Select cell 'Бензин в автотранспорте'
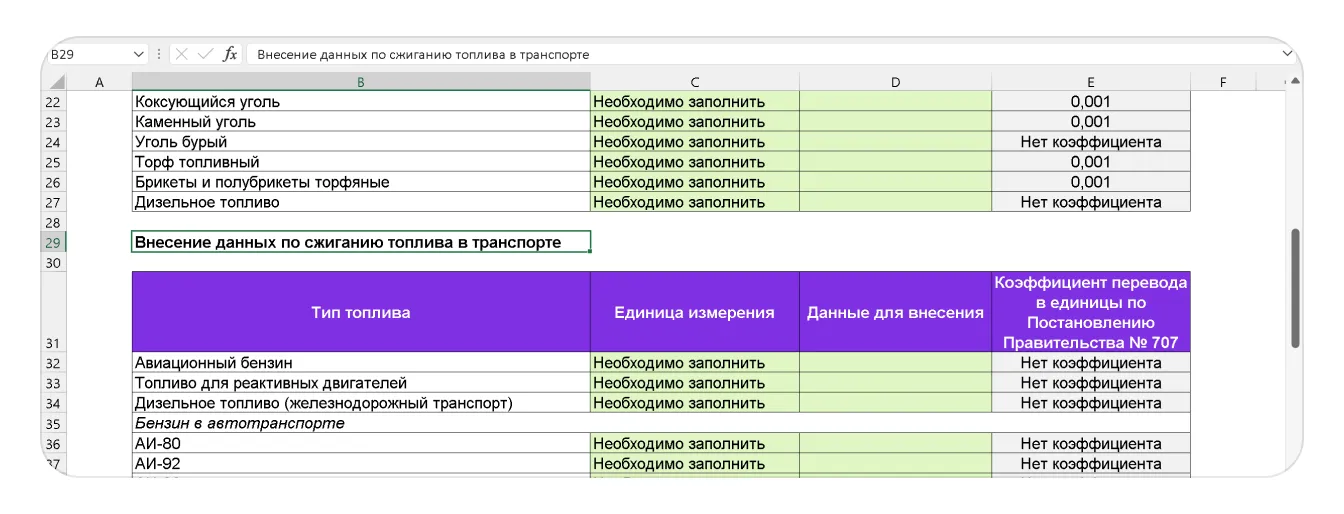 (361, 423)
